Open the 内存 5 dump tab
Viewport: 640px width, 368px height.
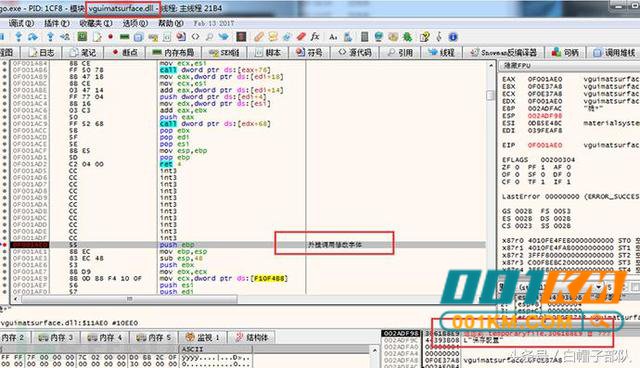pos(153,337)
